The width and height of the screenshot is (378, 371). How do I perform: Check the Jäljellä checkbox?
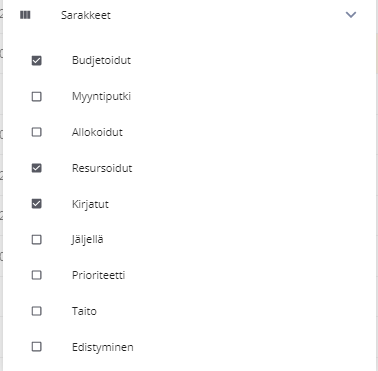point(37,240)
